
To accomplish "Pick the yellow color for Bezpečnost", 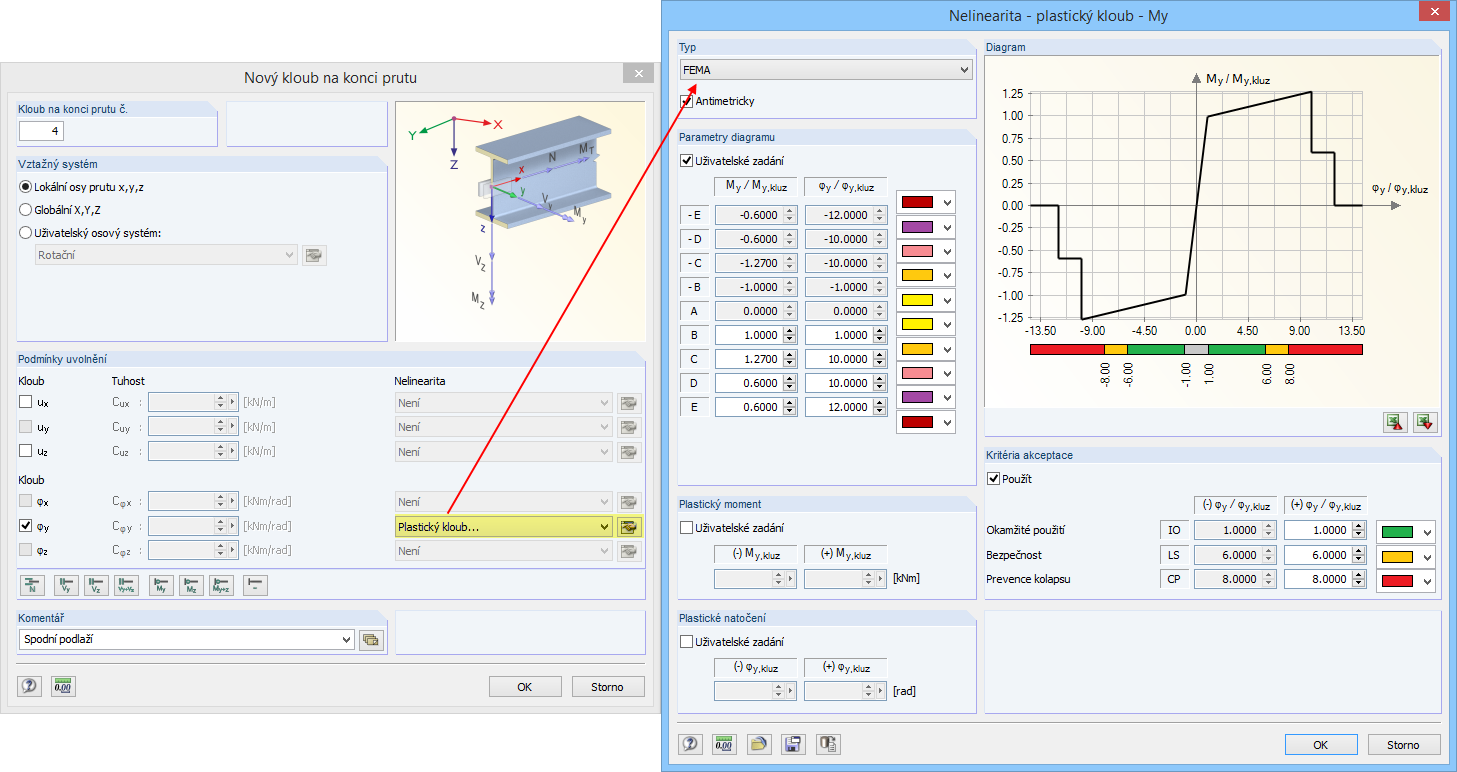I will click(x=1406, y=556).
